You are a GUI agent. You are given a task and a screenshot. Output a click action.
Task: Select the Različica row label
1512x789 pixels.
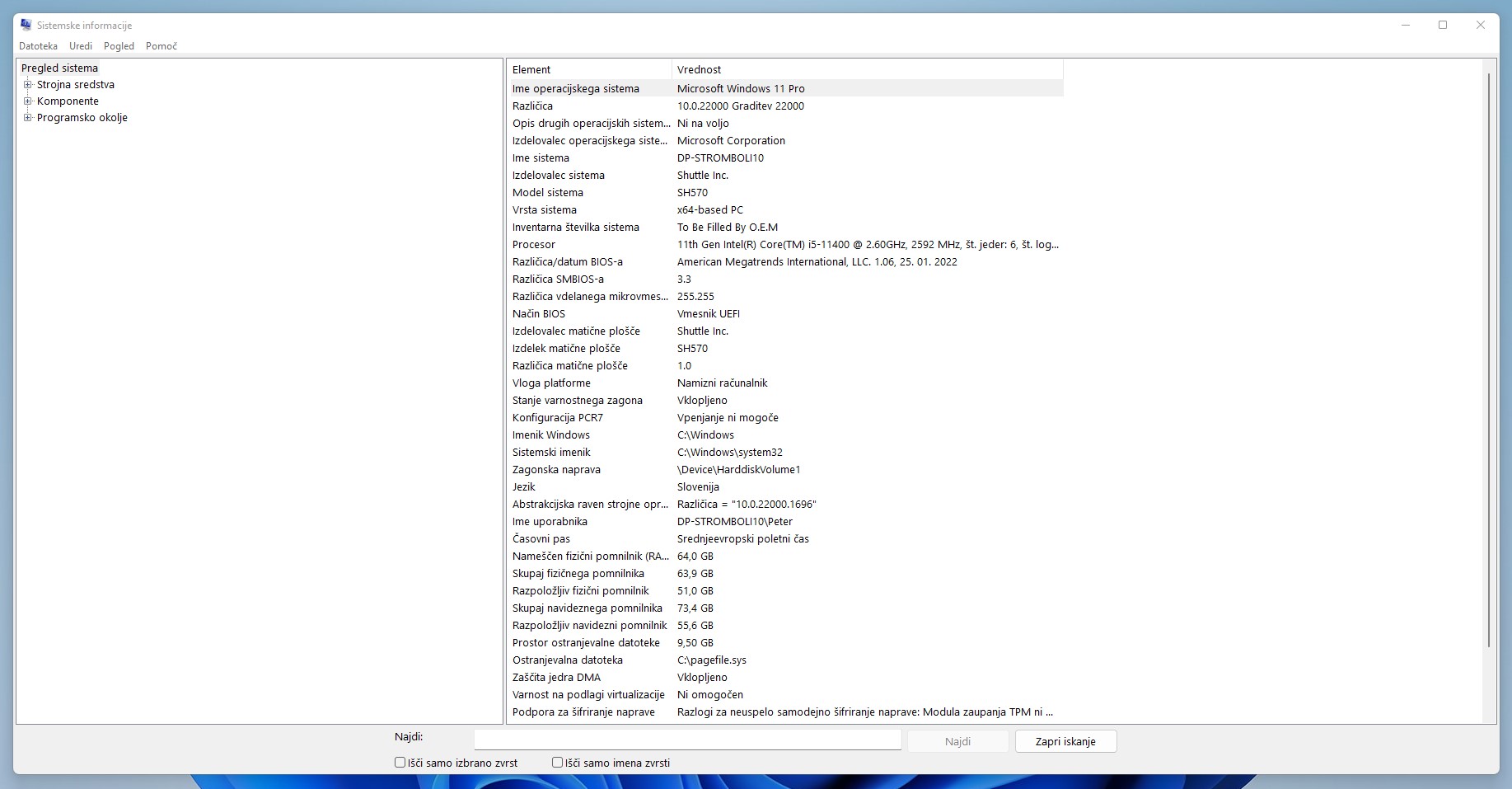click(532, 106)
